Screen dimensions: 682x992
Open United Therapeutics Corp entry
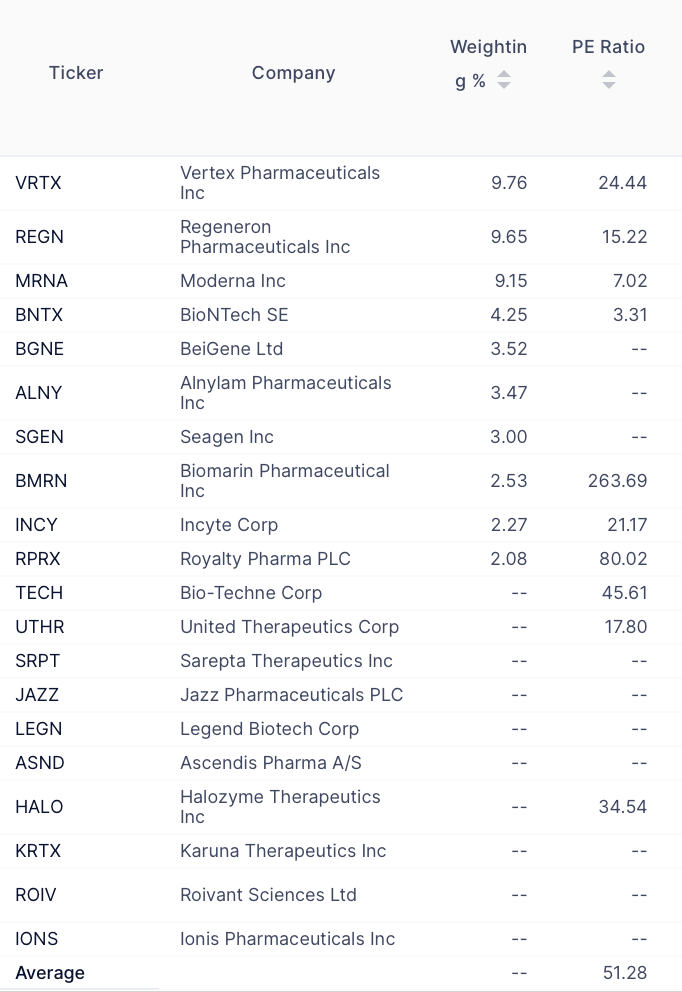pyautogui.click(x=289, y=627)
